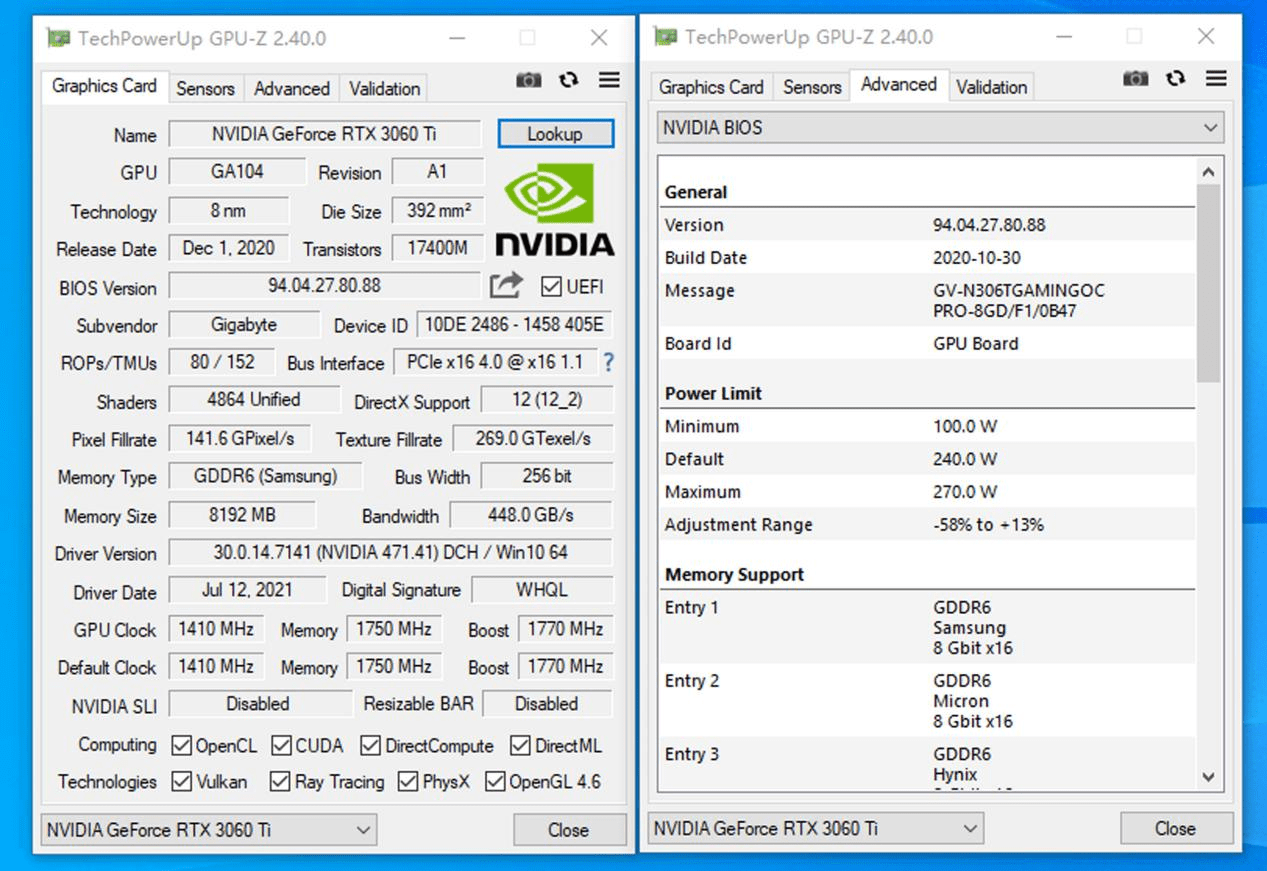Click the screenshot camera icon in left window

pos(528,80)
